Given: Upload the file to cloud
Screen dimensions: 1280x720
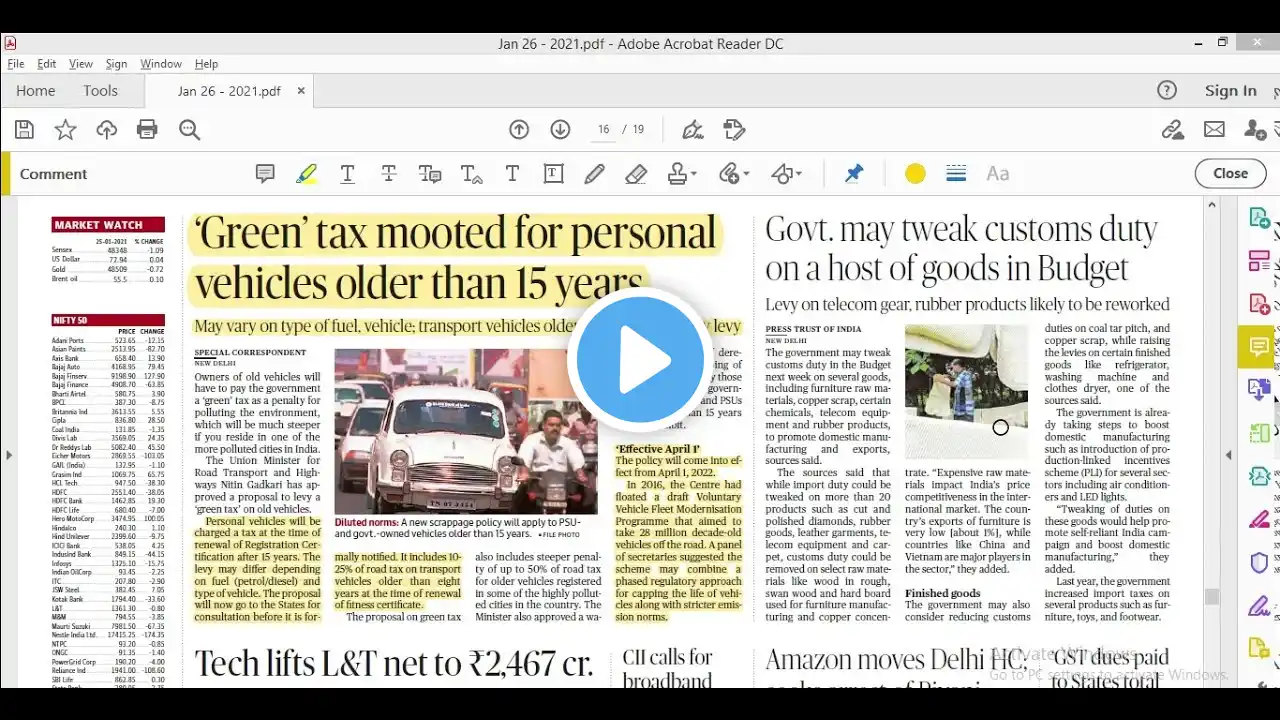Looking at the screenshot, I should pyautogui.click(x=107, y=129).
